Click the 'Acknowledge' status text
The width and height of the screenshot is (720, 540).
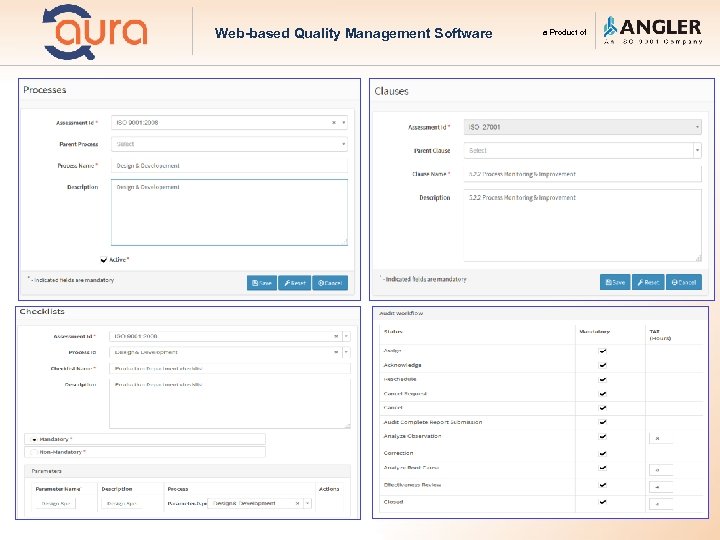click(x=402, y=365)
